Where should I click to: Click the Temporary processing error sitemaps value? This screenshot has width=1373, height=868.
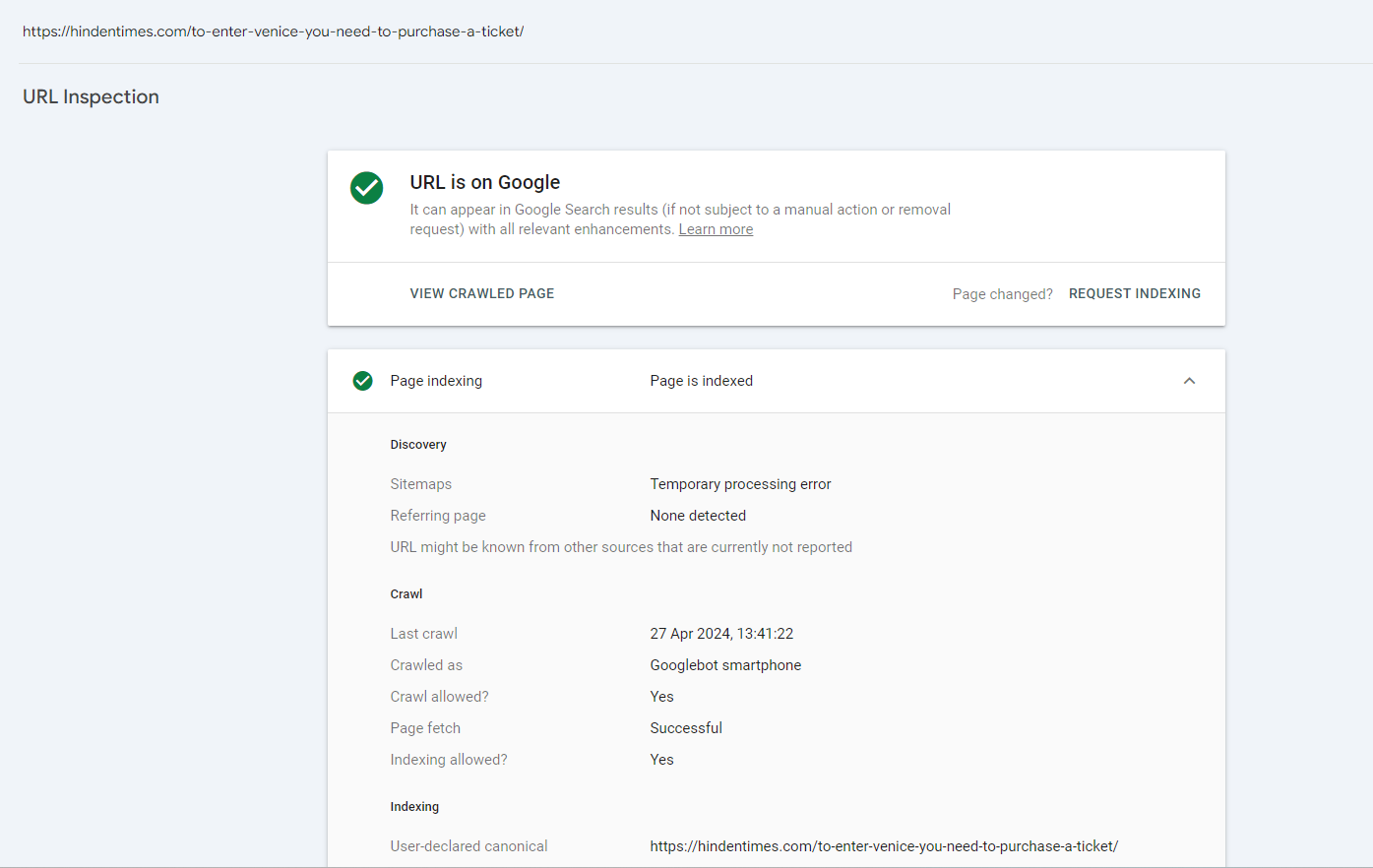[740, 484]
